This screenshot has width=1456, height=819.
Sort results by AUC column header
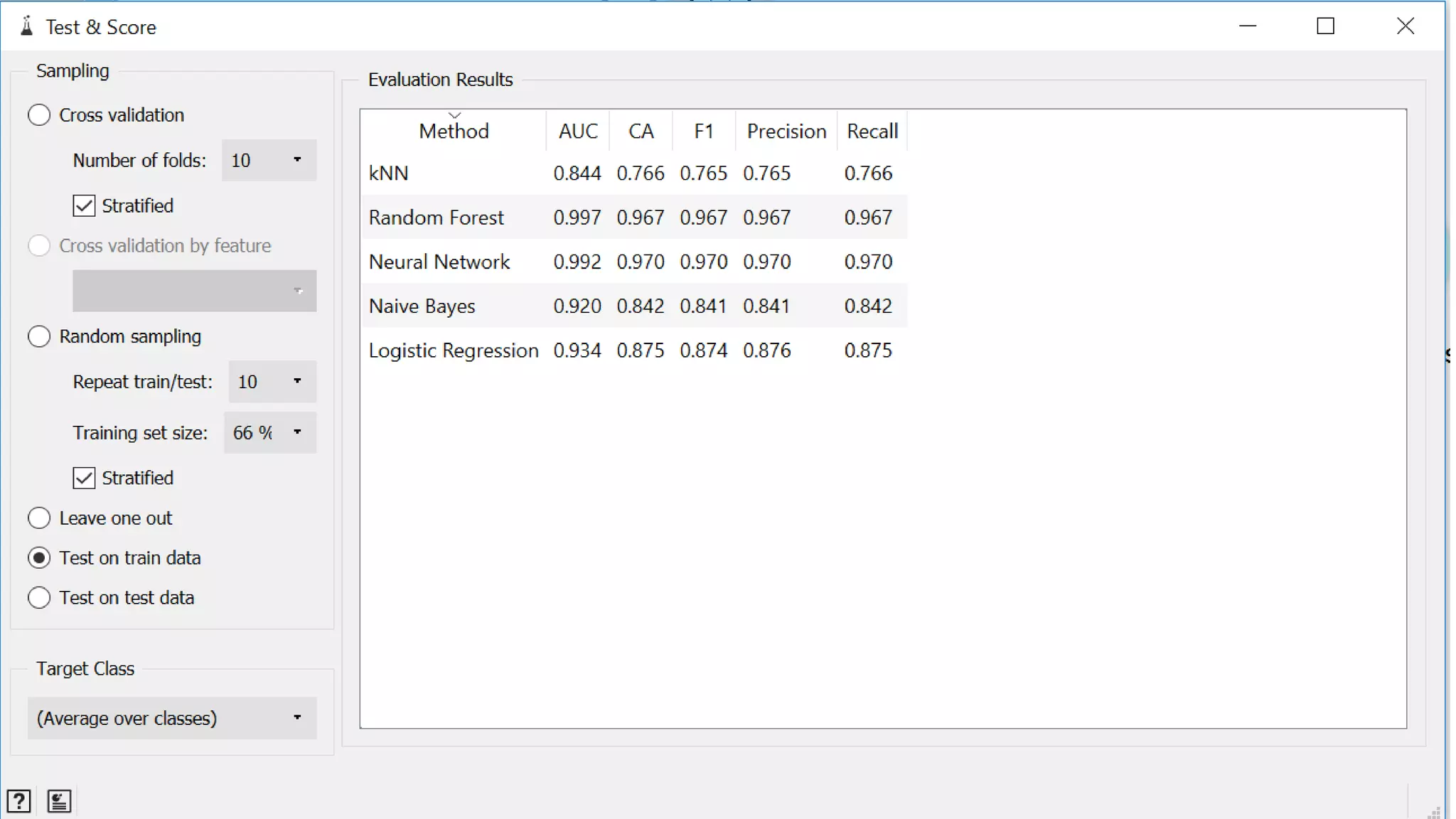578,132
